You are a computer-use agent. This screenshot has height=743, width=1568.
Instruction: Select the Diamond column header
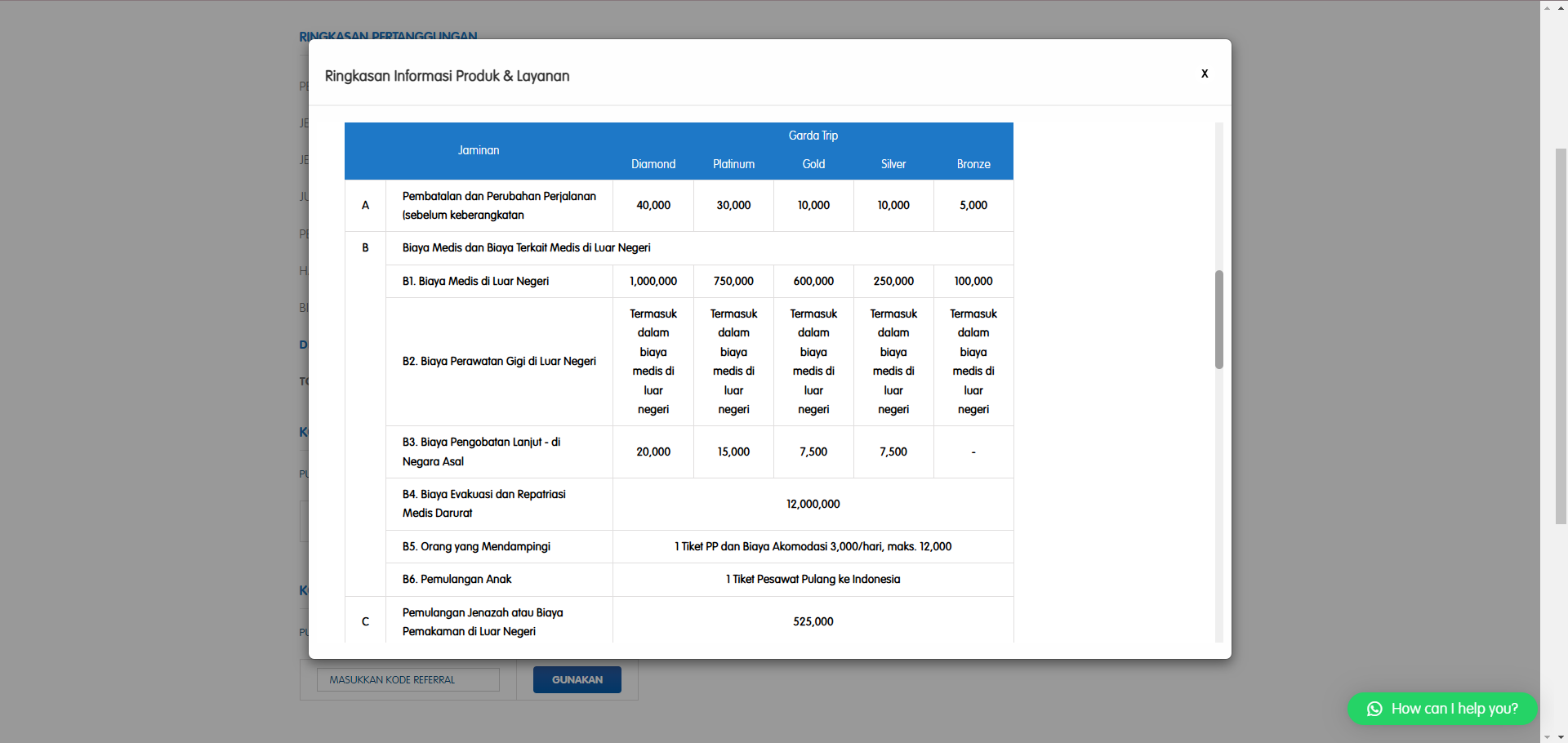point(653,164)
